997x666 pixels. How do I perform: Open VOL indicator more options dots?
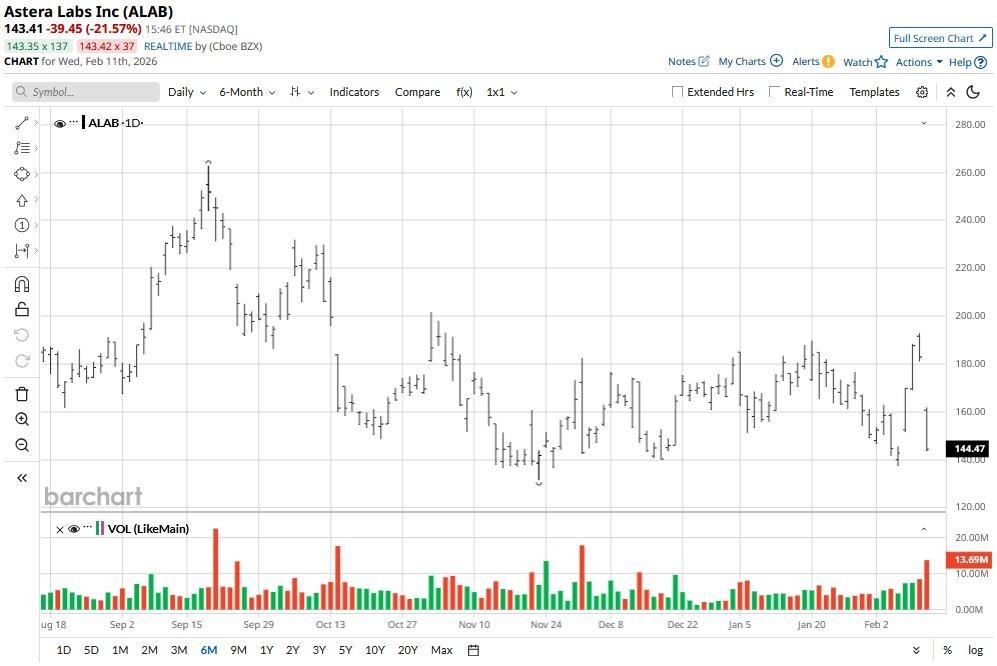click(x=88, y=527)
